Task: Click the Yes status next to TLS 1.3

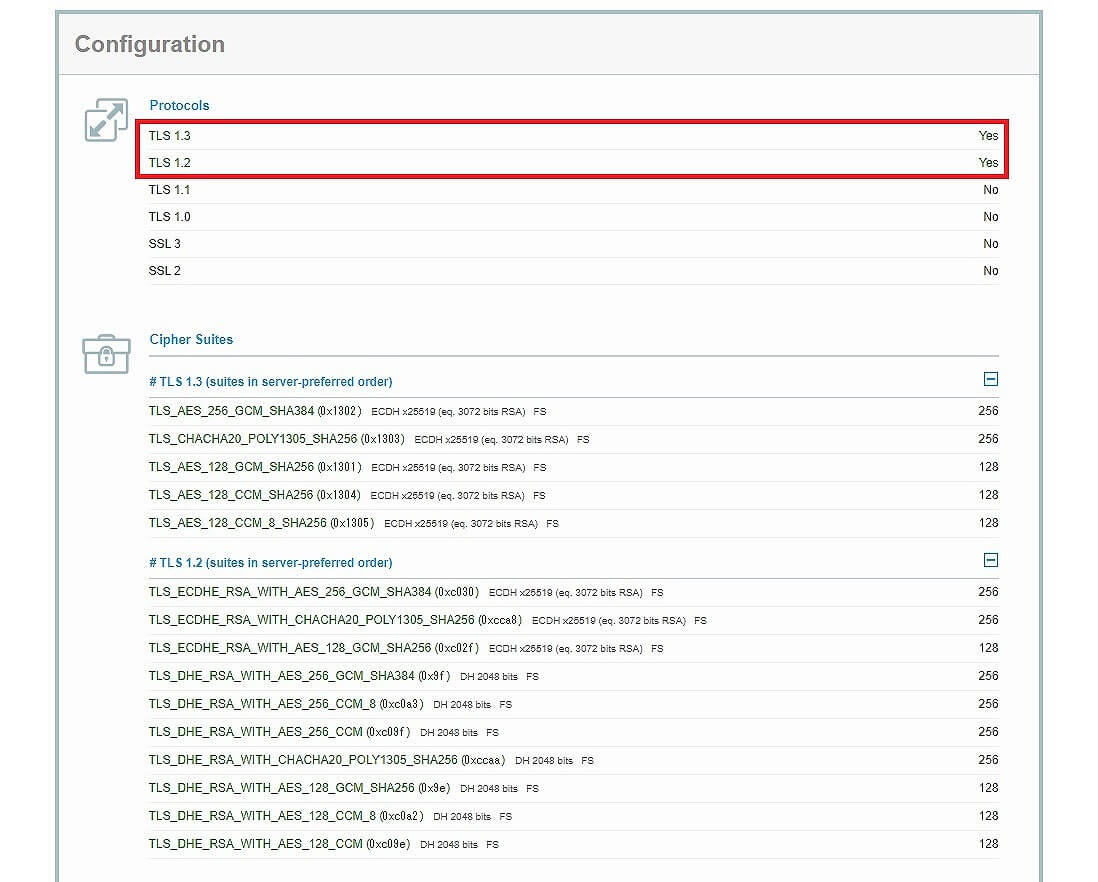Action: [x=988, y=135]
